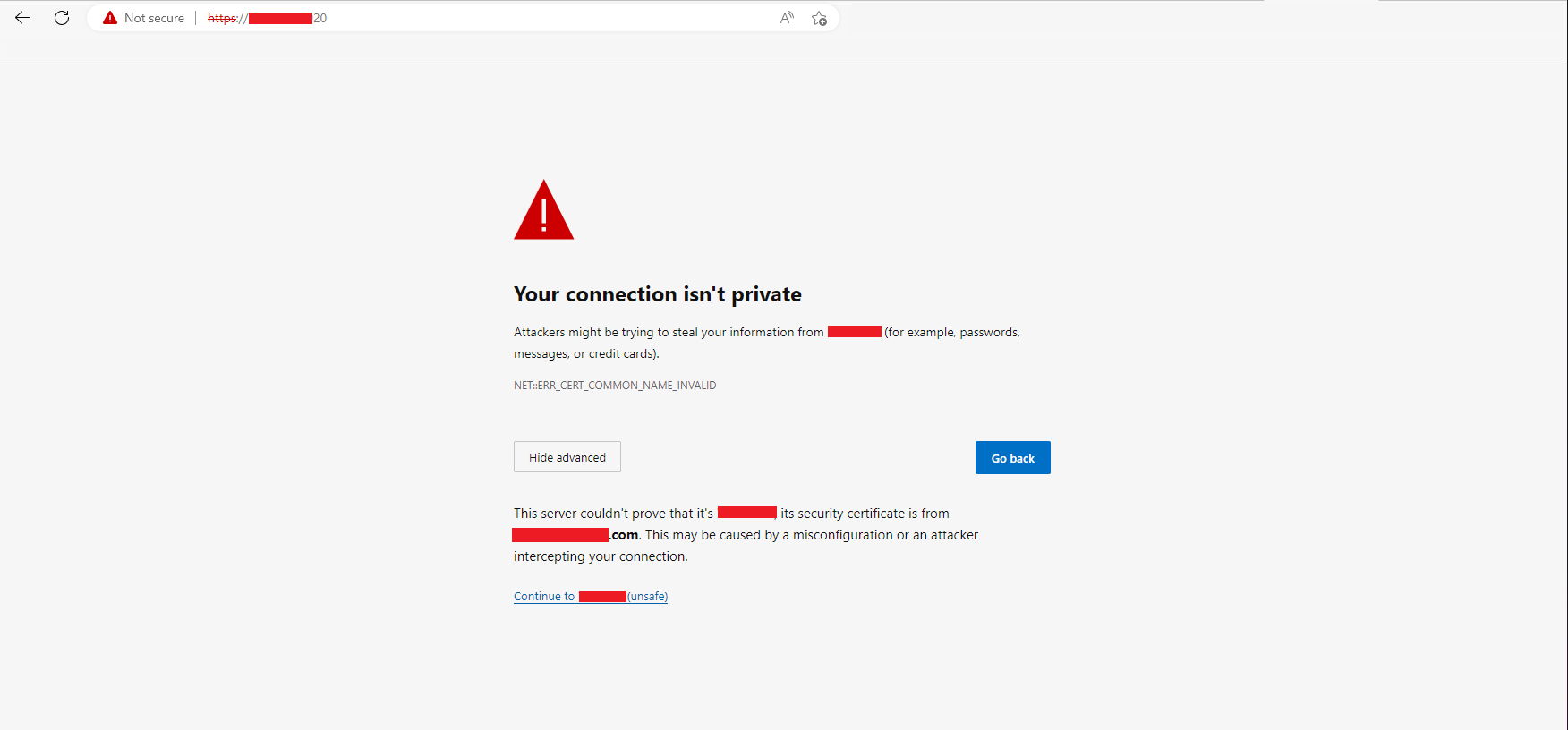Click the bold ".com" certificate domain text
The width and height of the screenshot is (1568, 730).
pyautogui.click(x=625, y=535)
